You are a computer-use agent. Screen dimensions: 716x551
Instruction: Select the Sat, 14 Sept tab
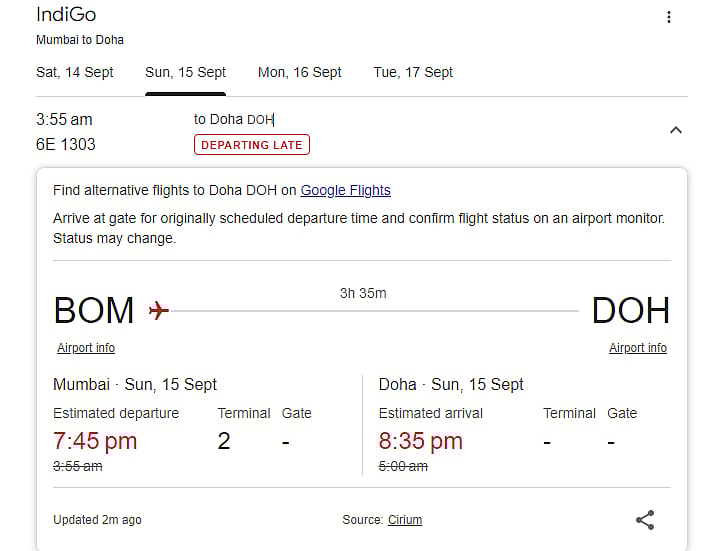coord(75,72)
